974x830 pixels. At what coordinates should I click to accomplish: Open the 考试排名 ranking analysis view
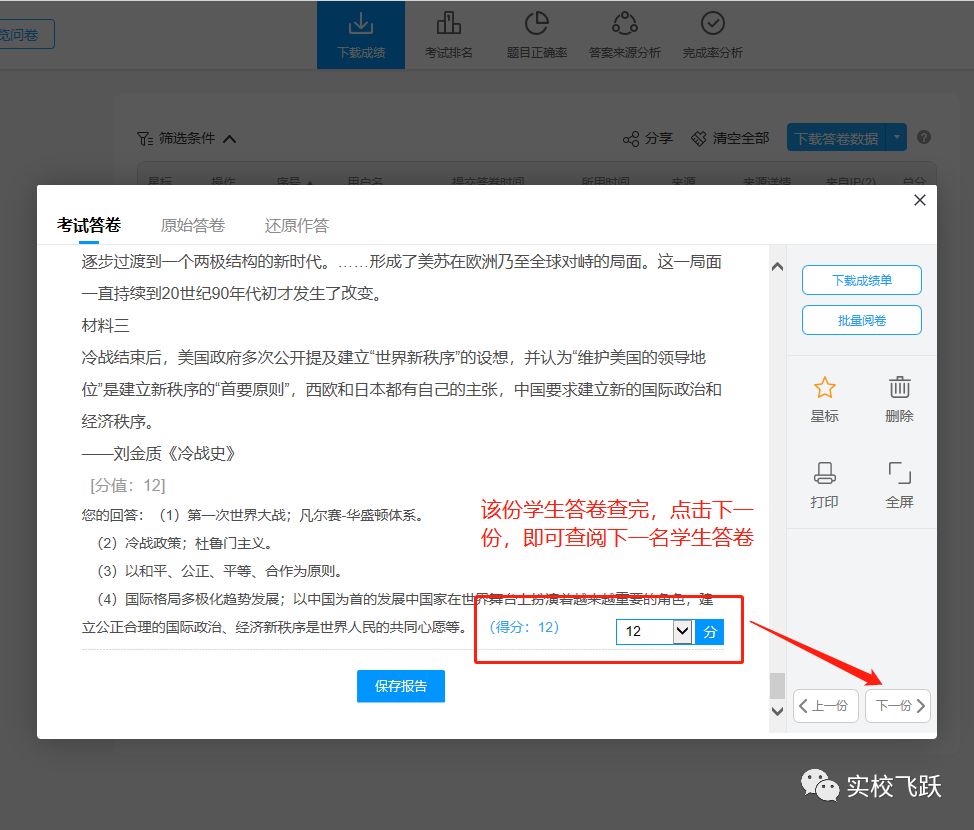[x=449, y=34]
